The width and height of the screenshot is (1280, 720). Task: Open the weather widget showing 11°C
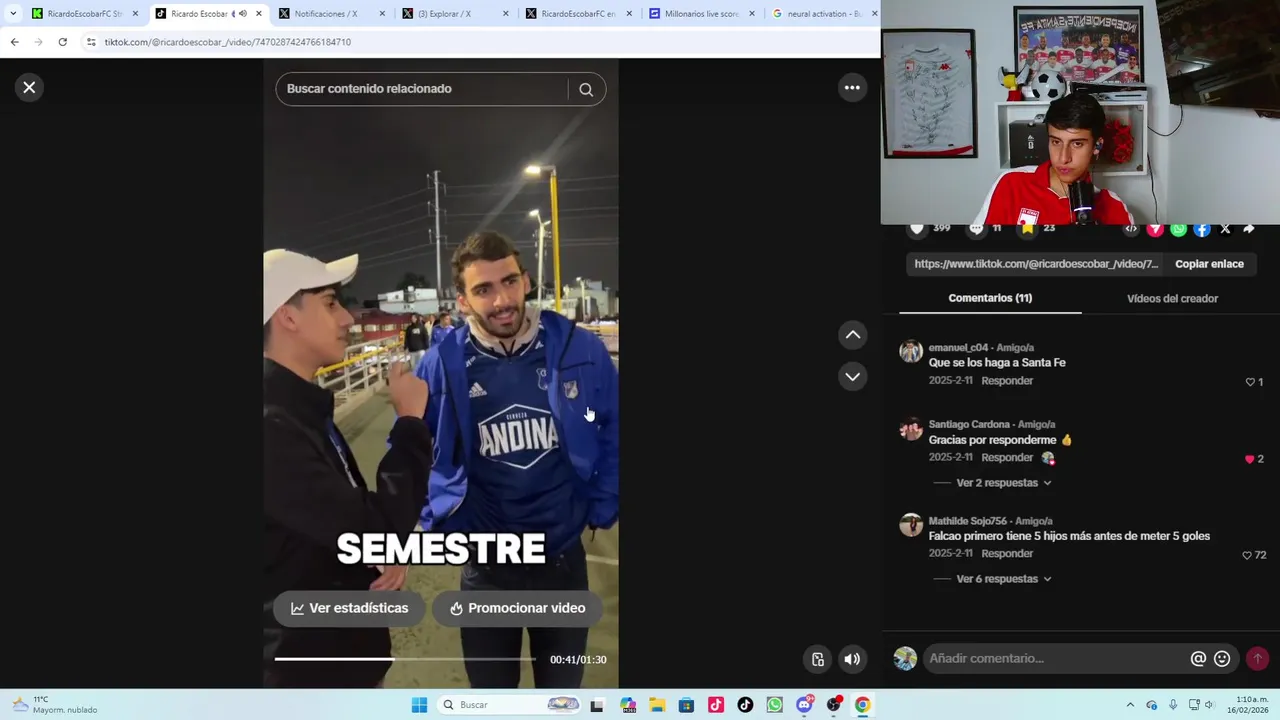[55, 705]
